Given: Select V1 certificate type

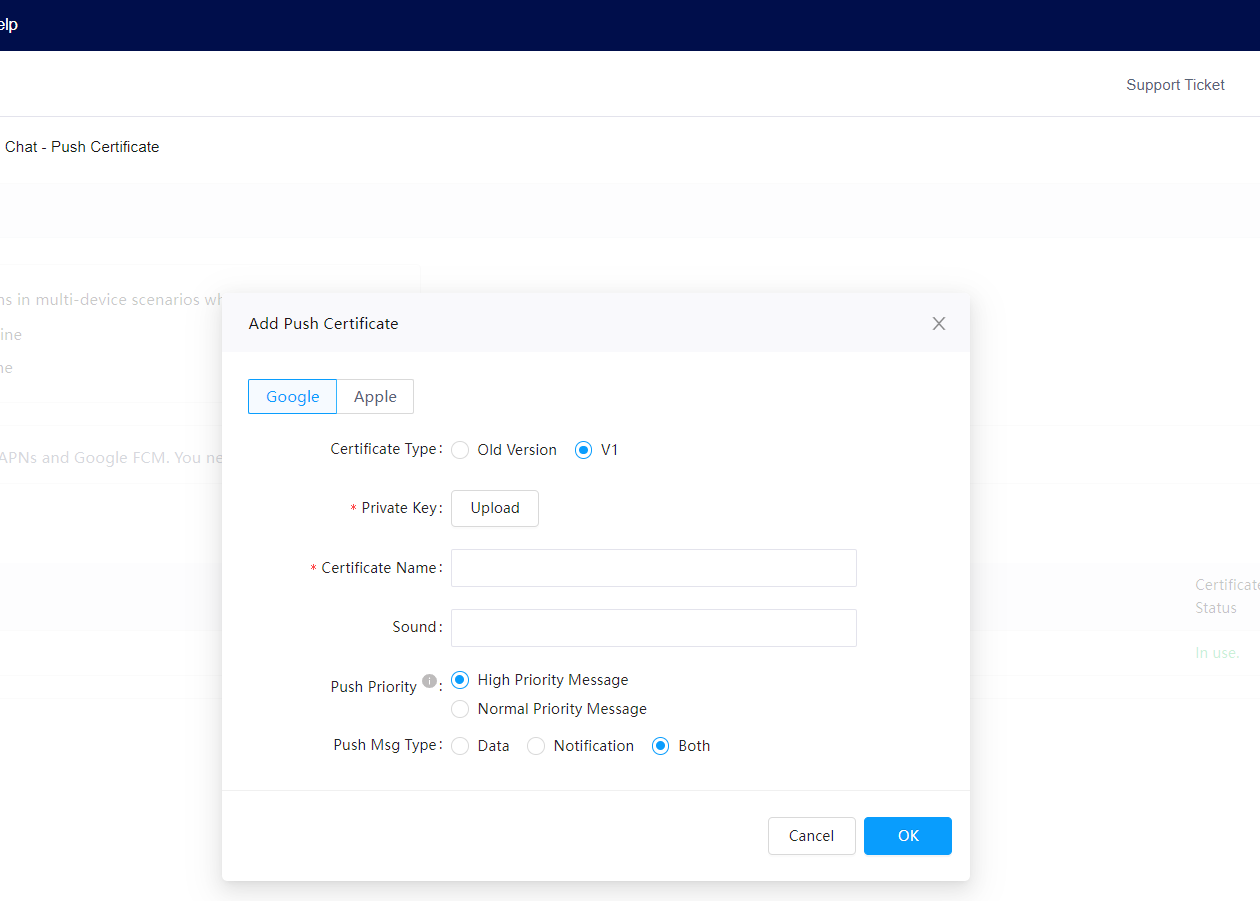Looking at the screenshot, I should (584, 450).
